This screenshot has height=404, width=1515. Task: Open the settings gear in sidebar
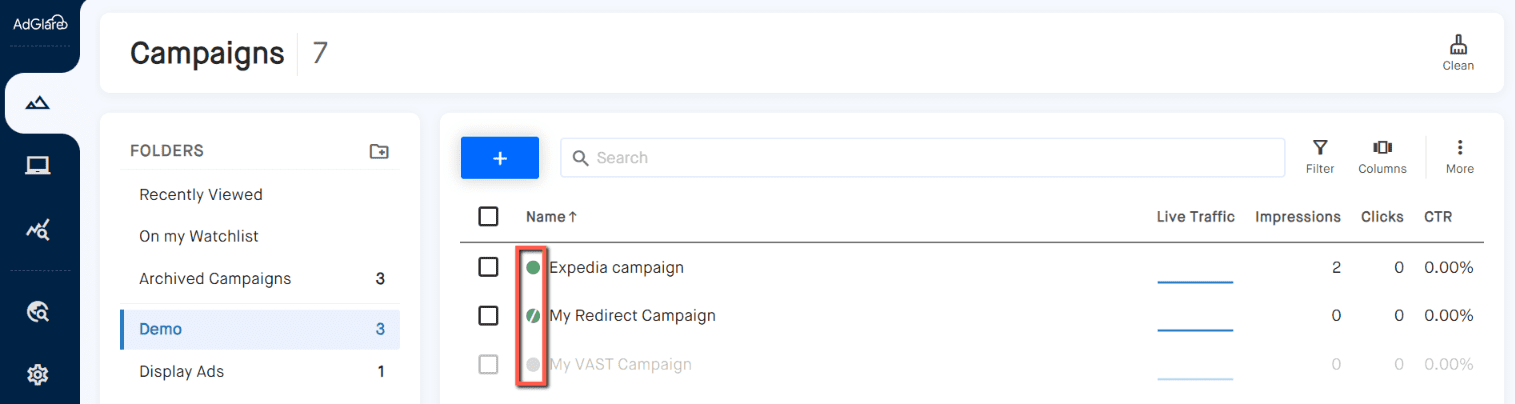tap(38, 375)
